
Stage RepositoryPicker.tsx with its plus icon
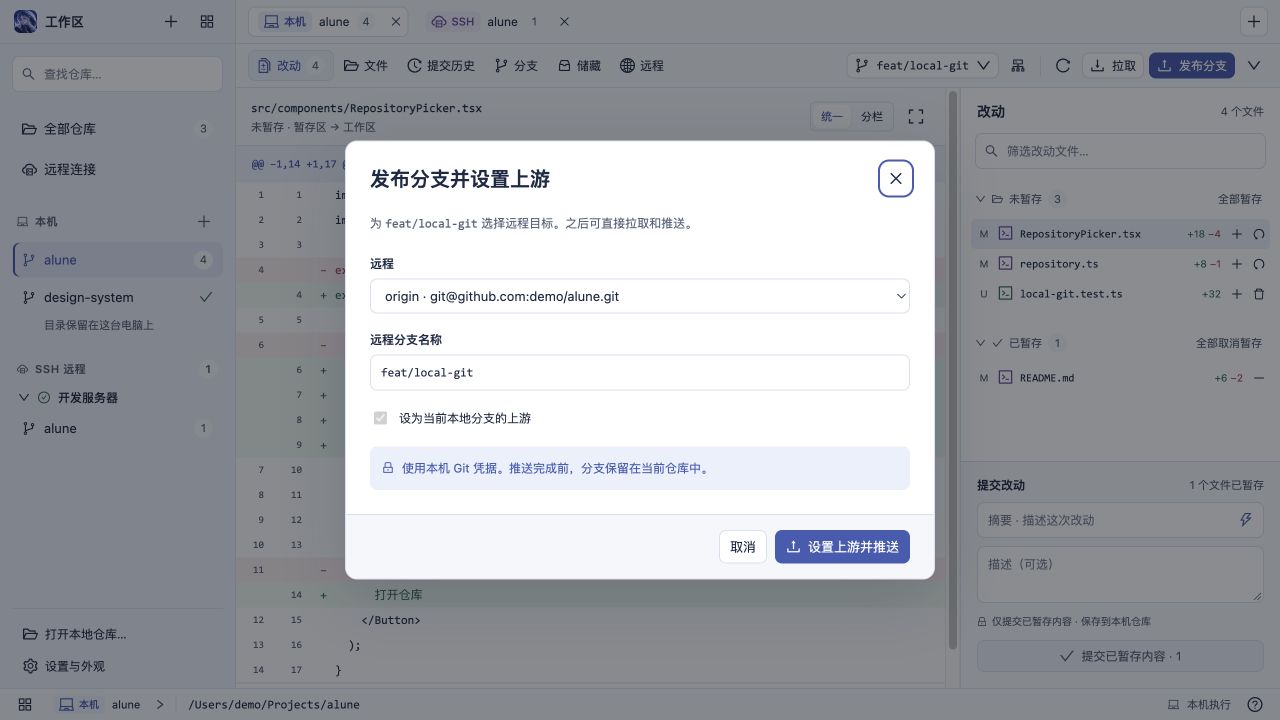point(1237,234)
